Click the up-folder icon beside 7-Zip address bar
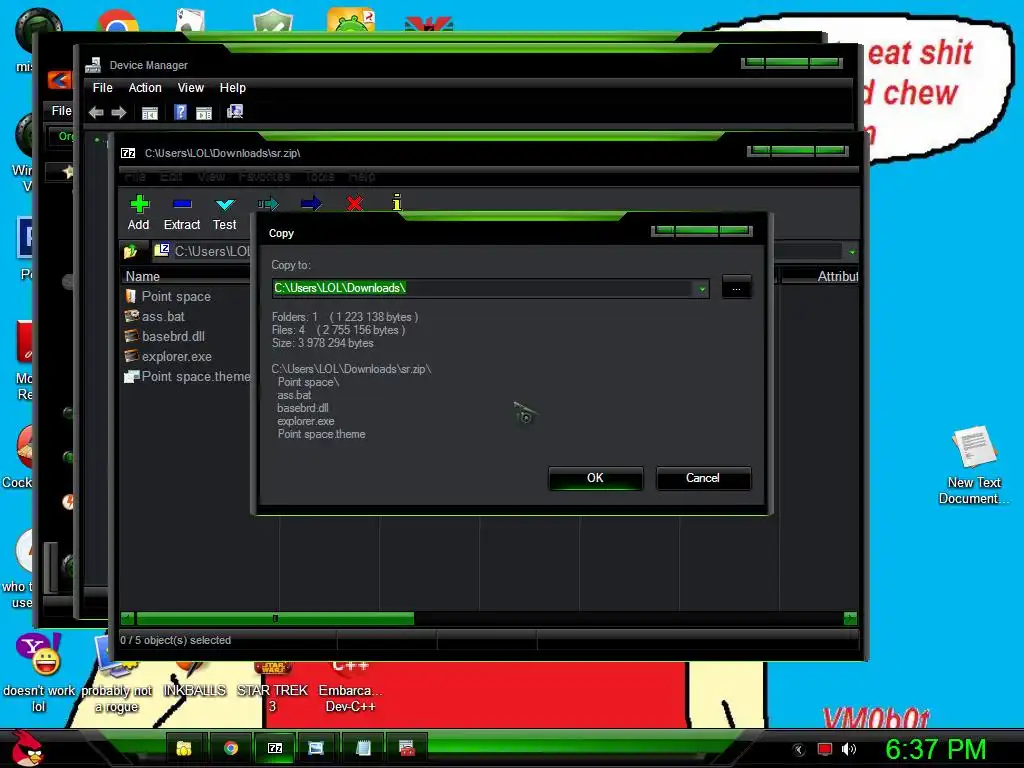This screenshot has height=768, width=1024. [x=131, y=251]
